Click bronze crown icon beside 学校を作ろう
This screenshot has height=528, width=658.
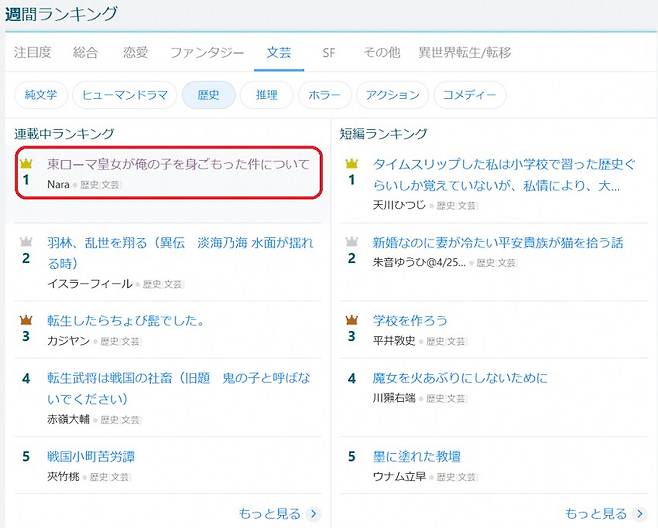click(x=351, y=319)
